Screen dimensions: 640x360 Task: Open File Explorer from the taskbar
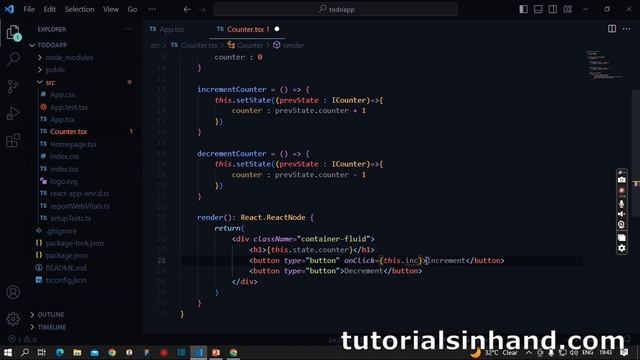pos(77,352)
